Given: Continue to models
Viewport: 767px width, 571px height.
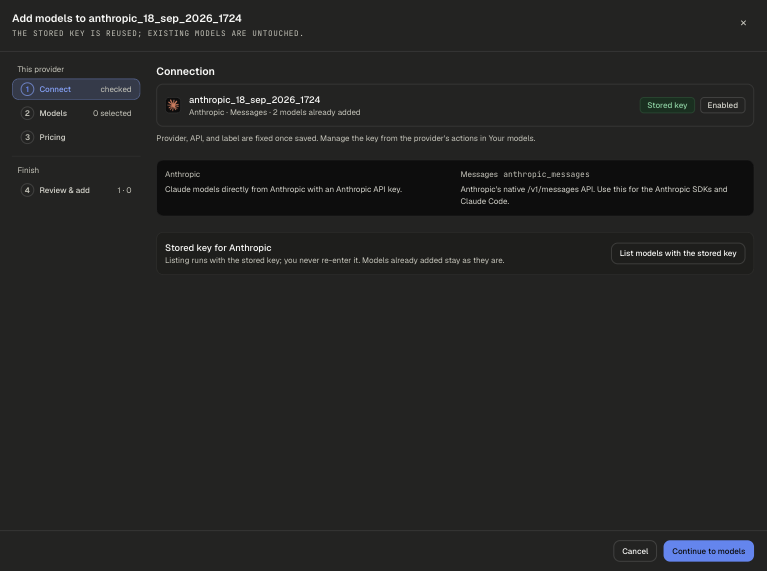Looking at the screenshot, I should coord(708,551).
